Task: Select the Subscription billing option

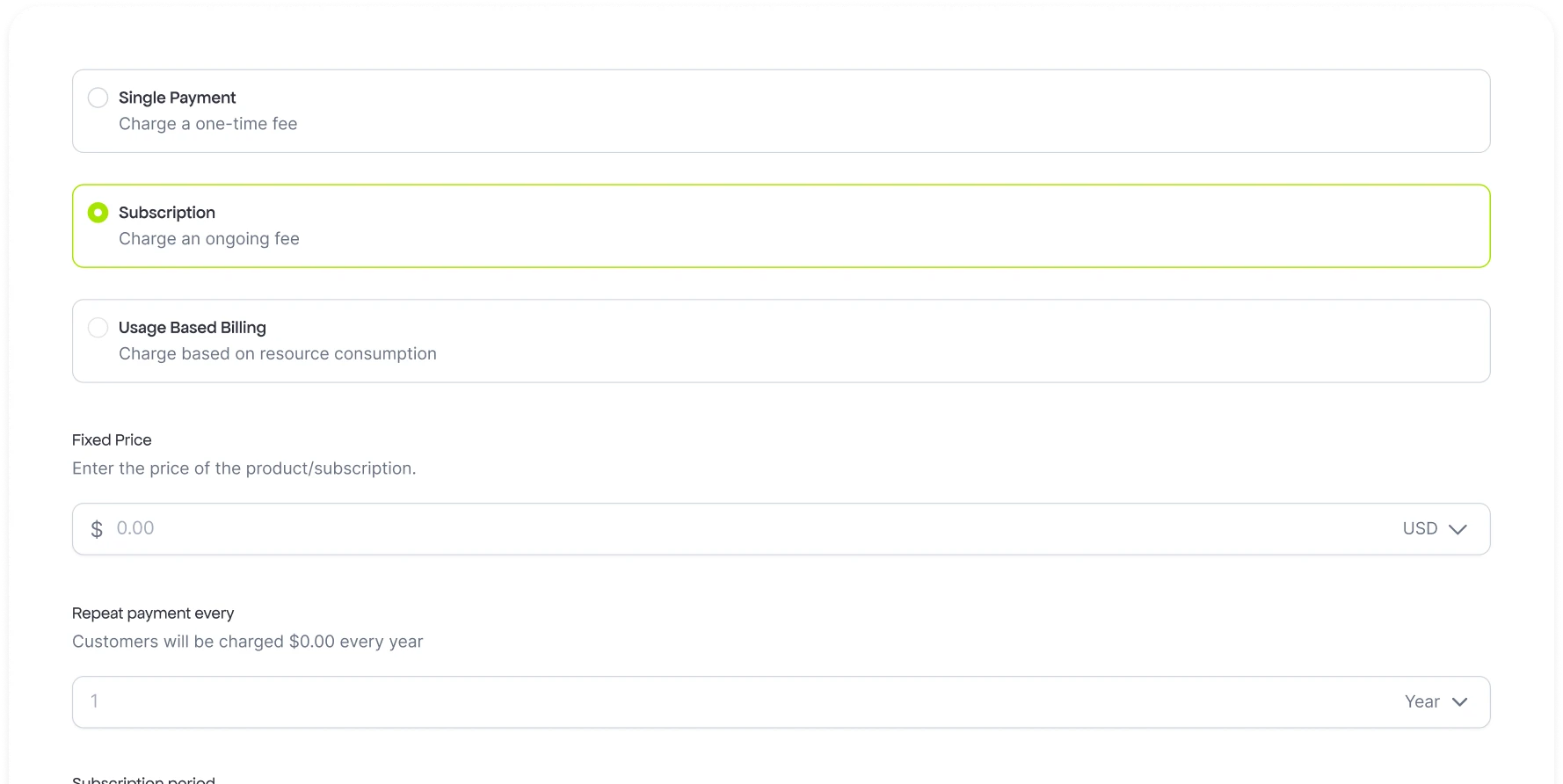Action: pyautogui.click(x=98, y=212)
